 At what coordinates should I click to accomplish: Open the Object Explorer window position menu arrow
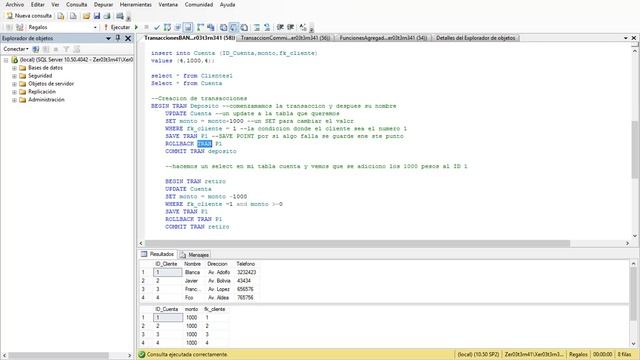[x=108, y=38]
